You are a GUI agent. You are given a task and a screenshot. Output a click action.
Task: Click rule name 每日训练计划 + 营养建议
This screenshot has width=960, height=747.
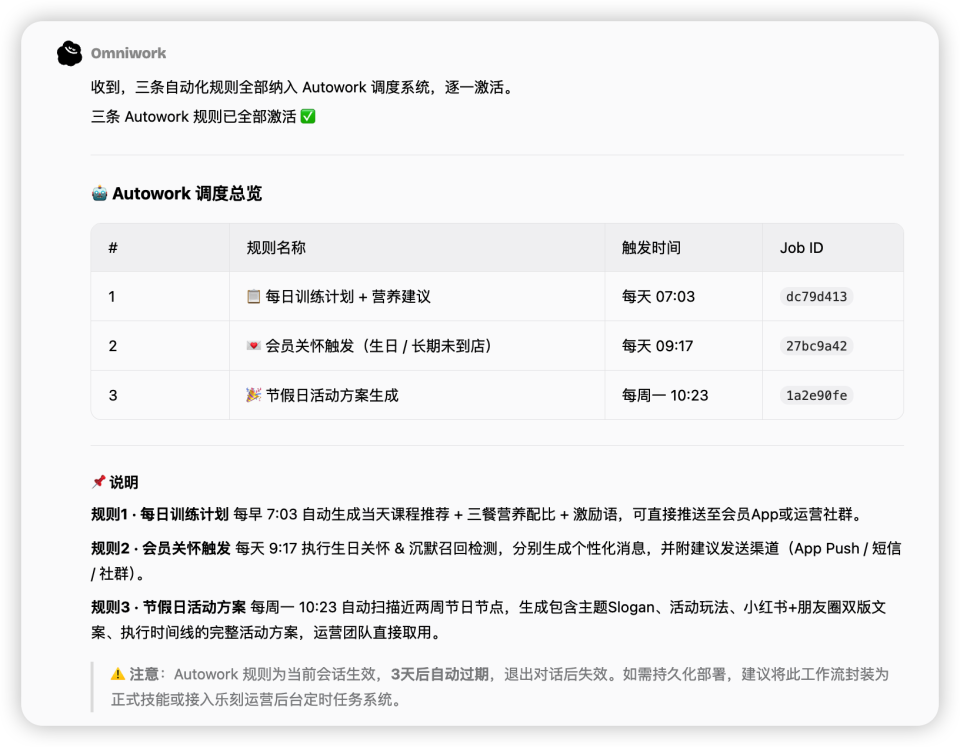(x=348, y=297)
